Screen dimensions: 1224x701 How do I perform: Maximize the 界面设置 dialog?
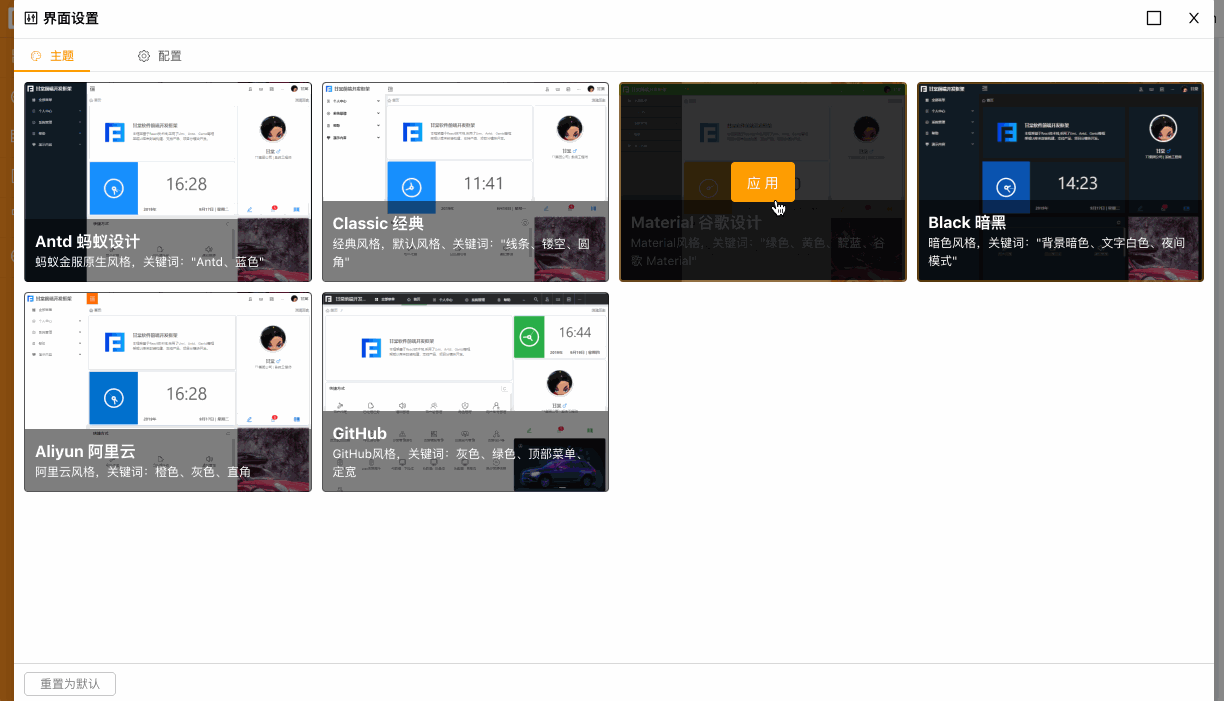(x=1154, y=18)
